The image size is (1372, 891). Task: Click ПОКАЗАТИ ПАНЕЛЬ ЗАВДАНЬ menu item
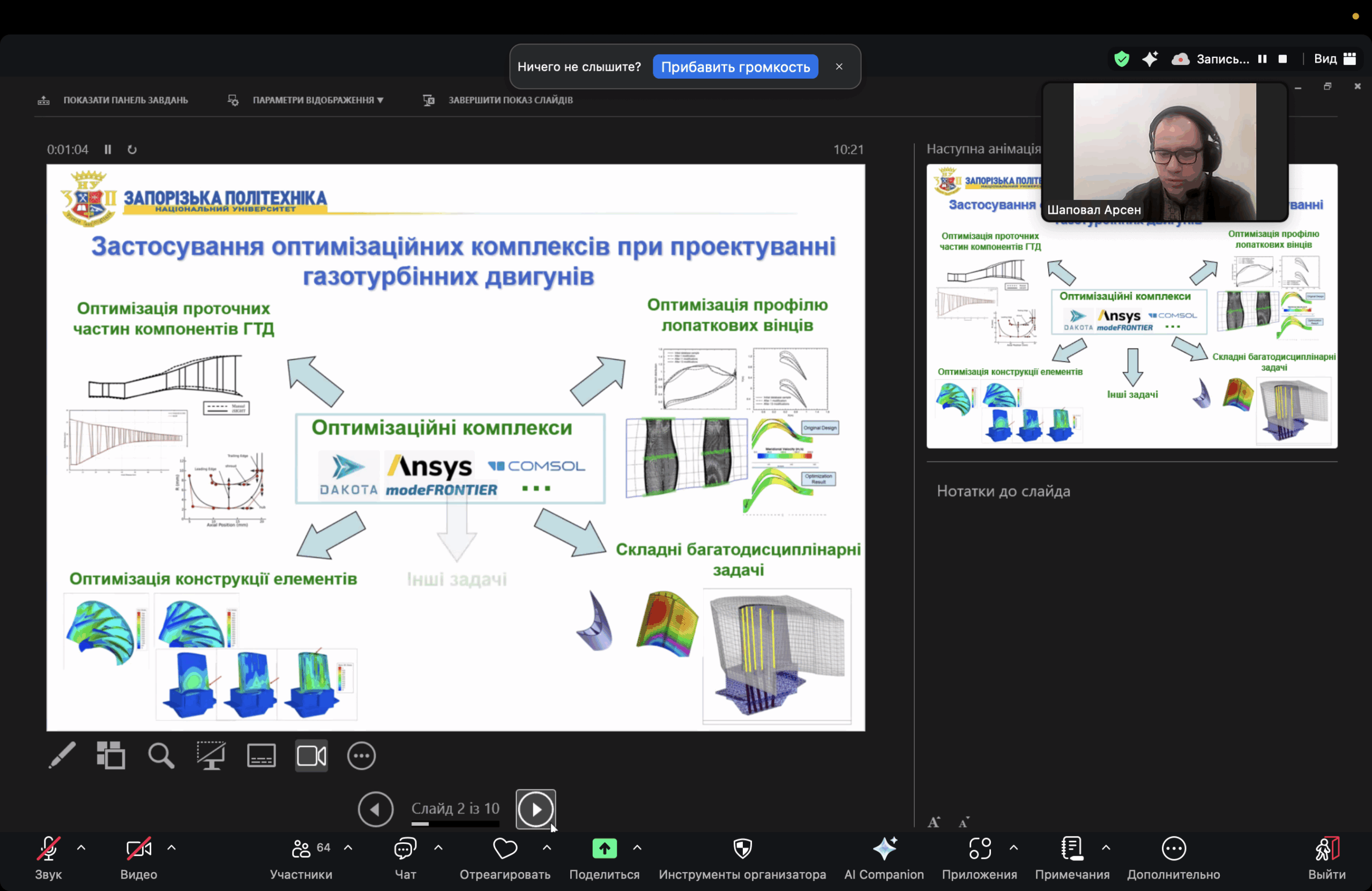tap(125, 100)
